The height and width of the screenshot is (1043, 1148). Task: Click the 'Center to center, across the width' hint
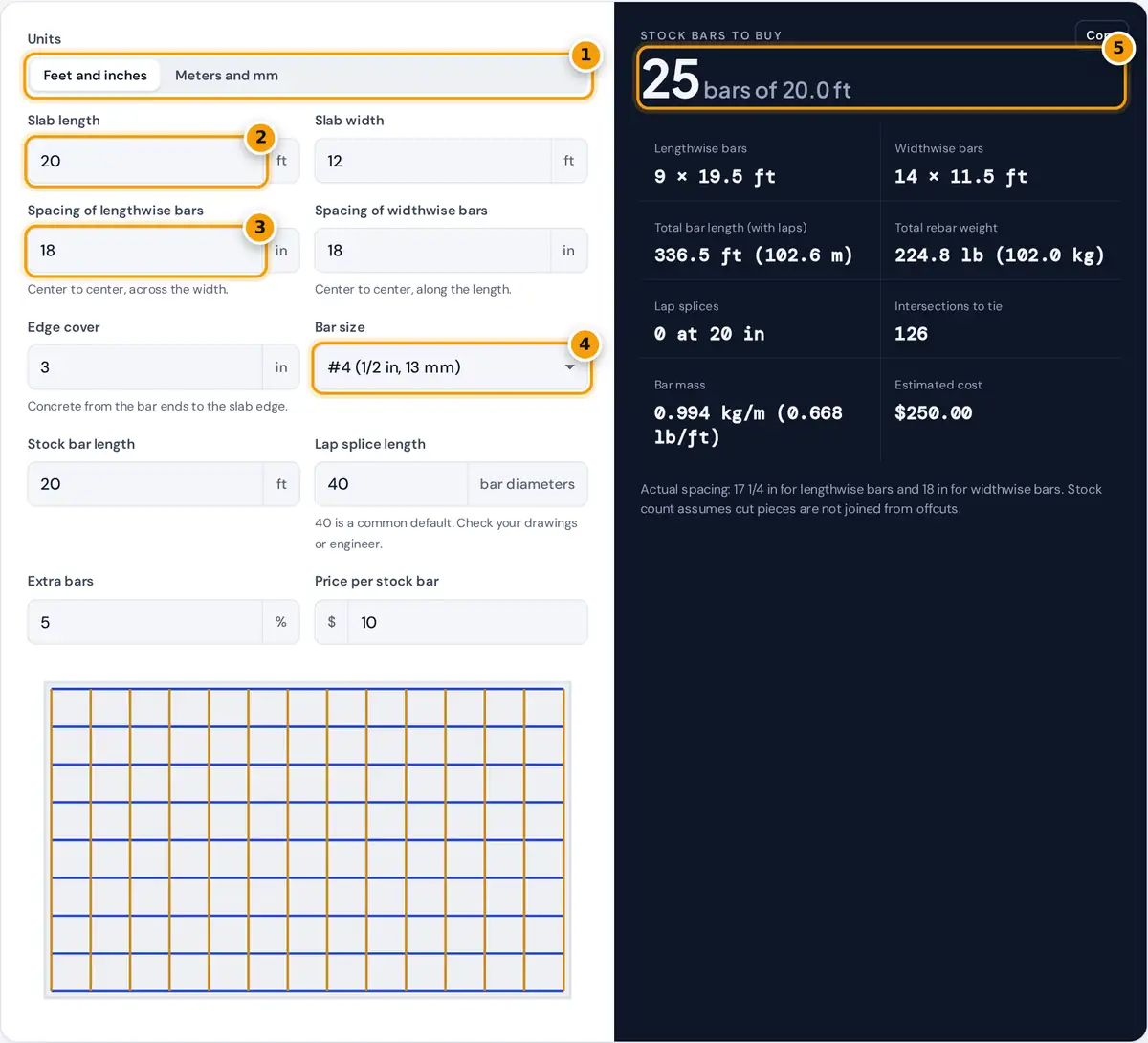coord(127,289)
